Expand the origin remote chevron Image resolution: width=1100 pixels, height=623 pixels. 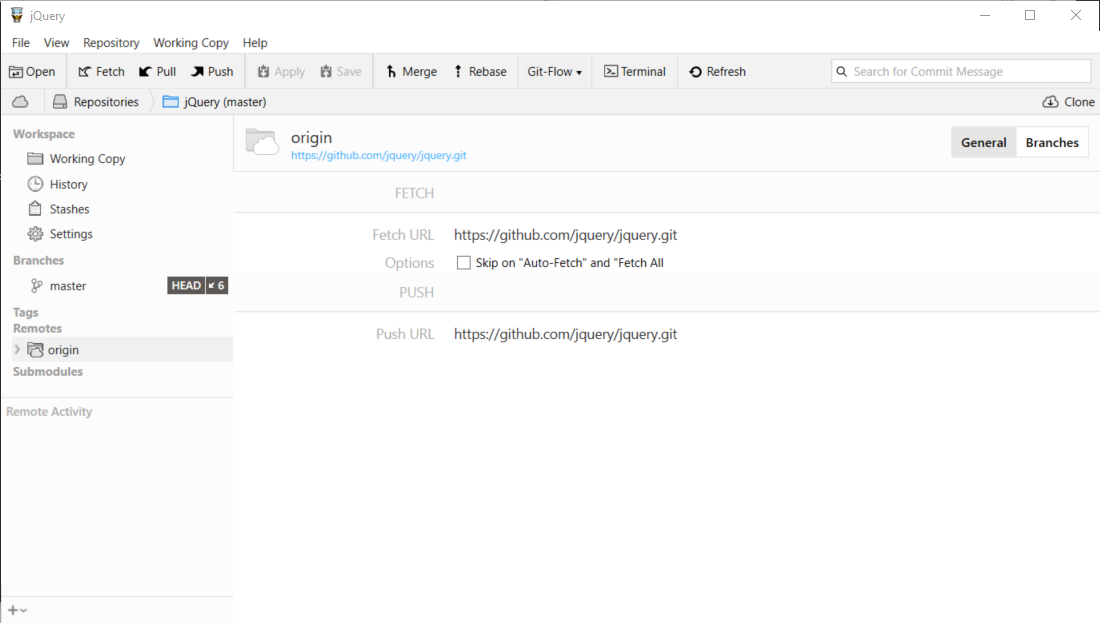[18, 349]
